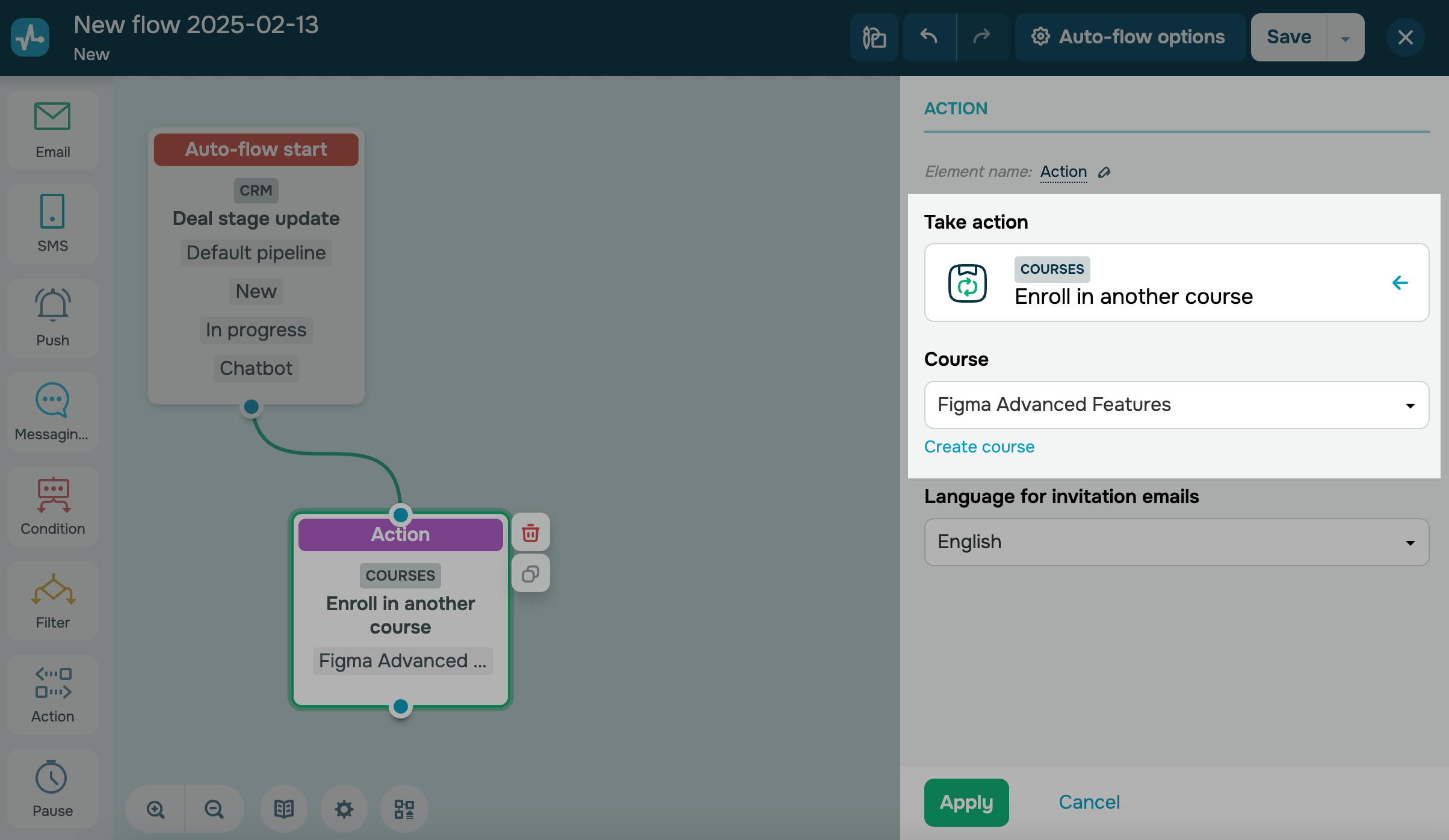Undo the last change
Viewport: 1449px width, 840px height.
coord(929,37)
